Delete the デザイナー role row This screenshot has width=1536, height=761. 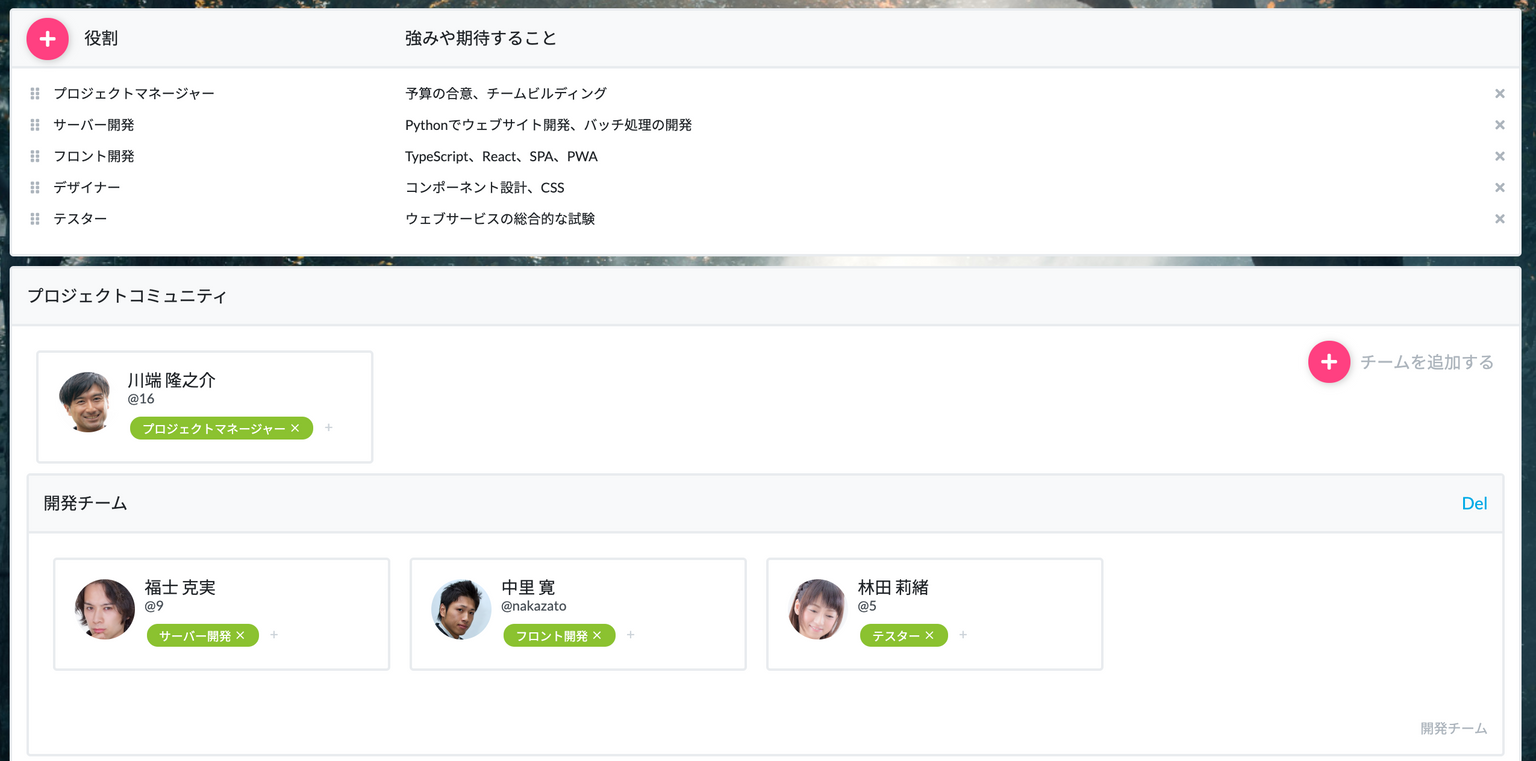coord(1499,188)
